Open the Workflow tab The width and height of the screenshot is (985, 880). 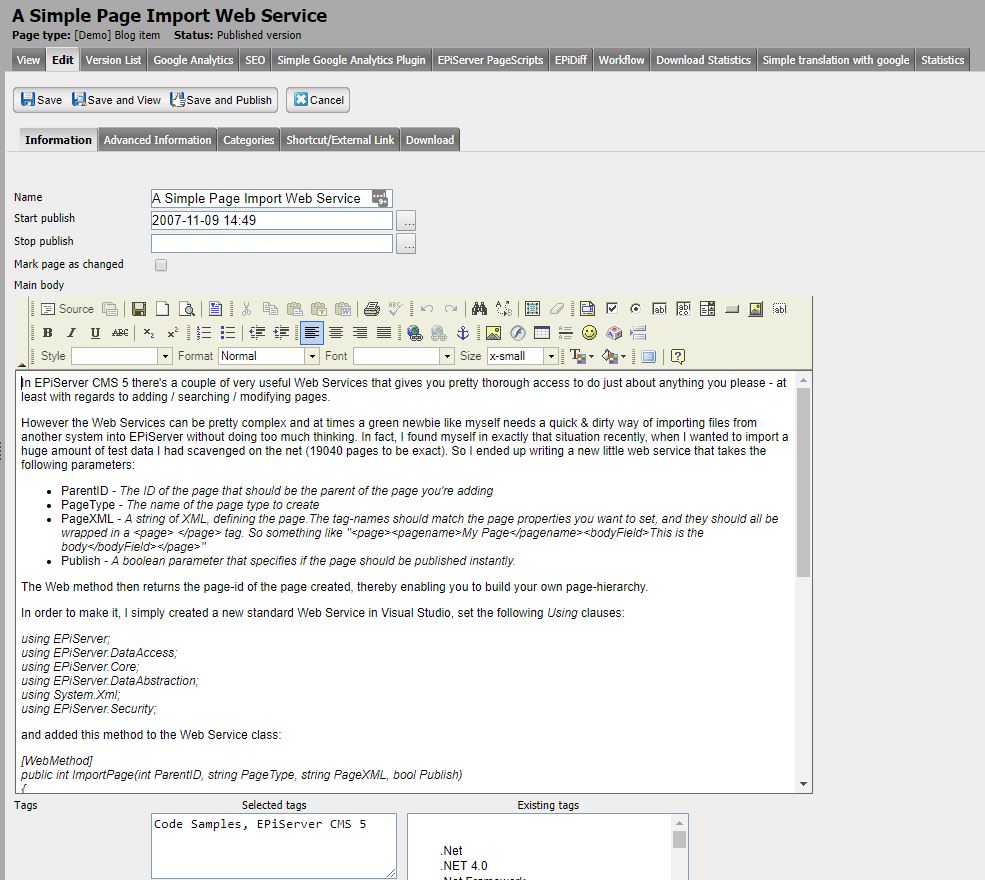point(621,59)
